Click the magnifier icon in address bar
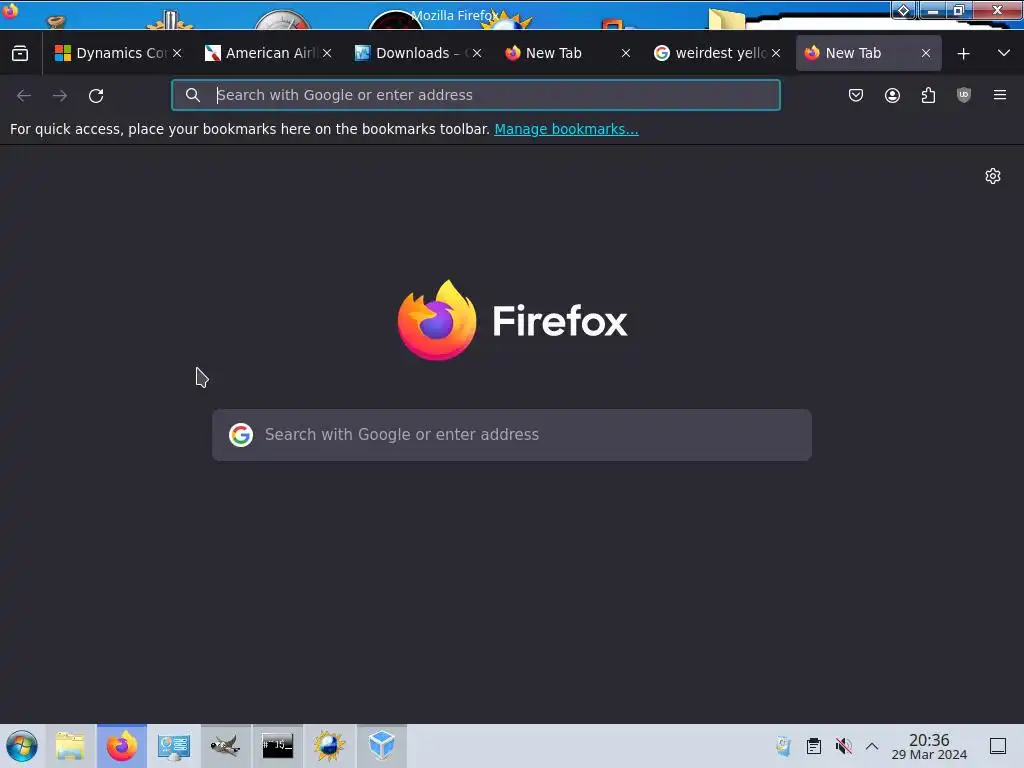This screenshot has width=1024, height=768. click(193, 95)
